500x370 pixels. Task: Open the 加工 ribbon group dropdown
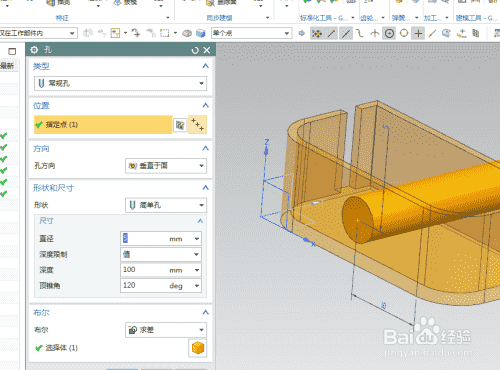[x=447, y=18]
